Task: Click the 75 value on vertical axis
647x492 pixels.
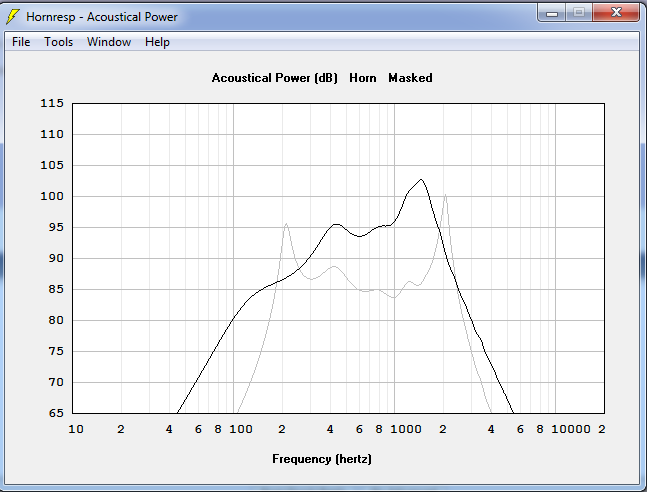Action: [56, 351]
